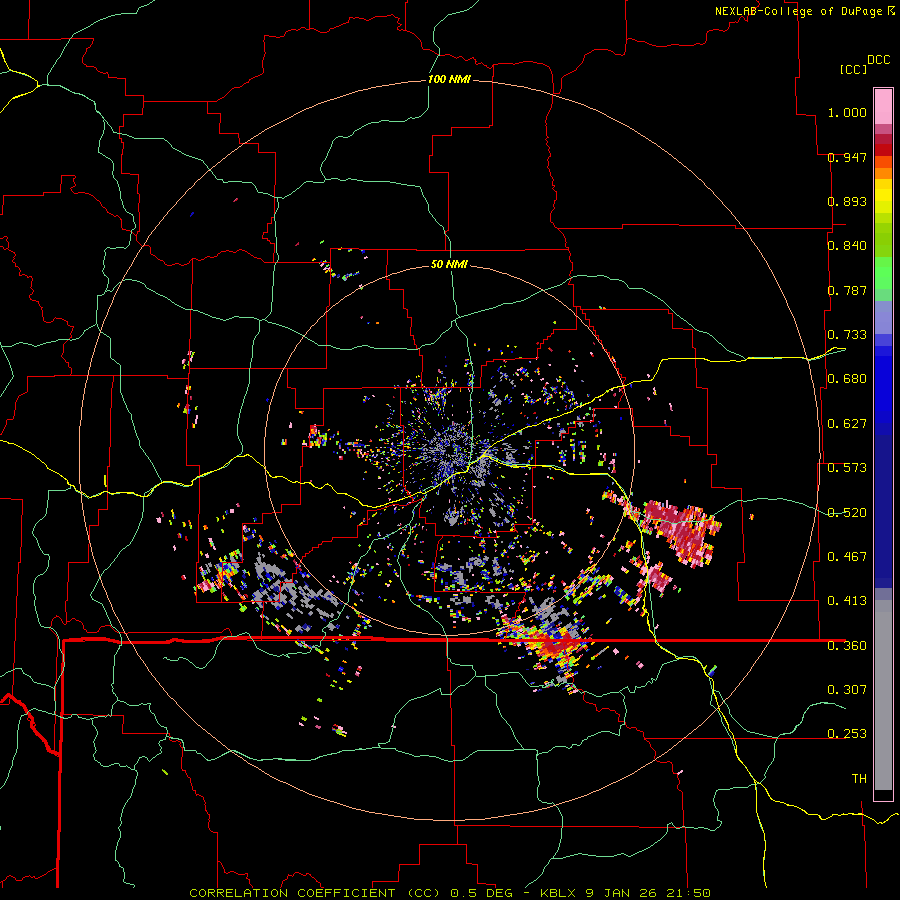Click the 0.467 value on the color scale
Screen dimensions: 900x900
point(847,557)
